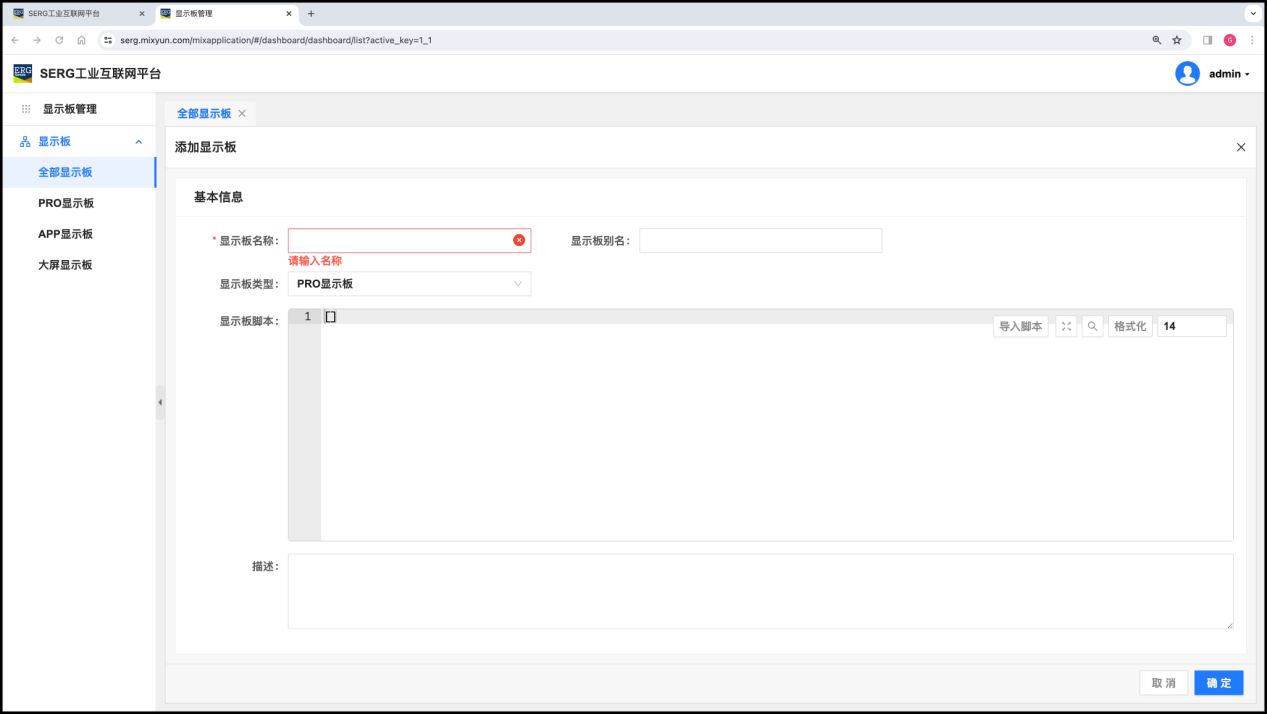Click the 确定 button
1267x714 pixels.
(x=1218, y=683)
